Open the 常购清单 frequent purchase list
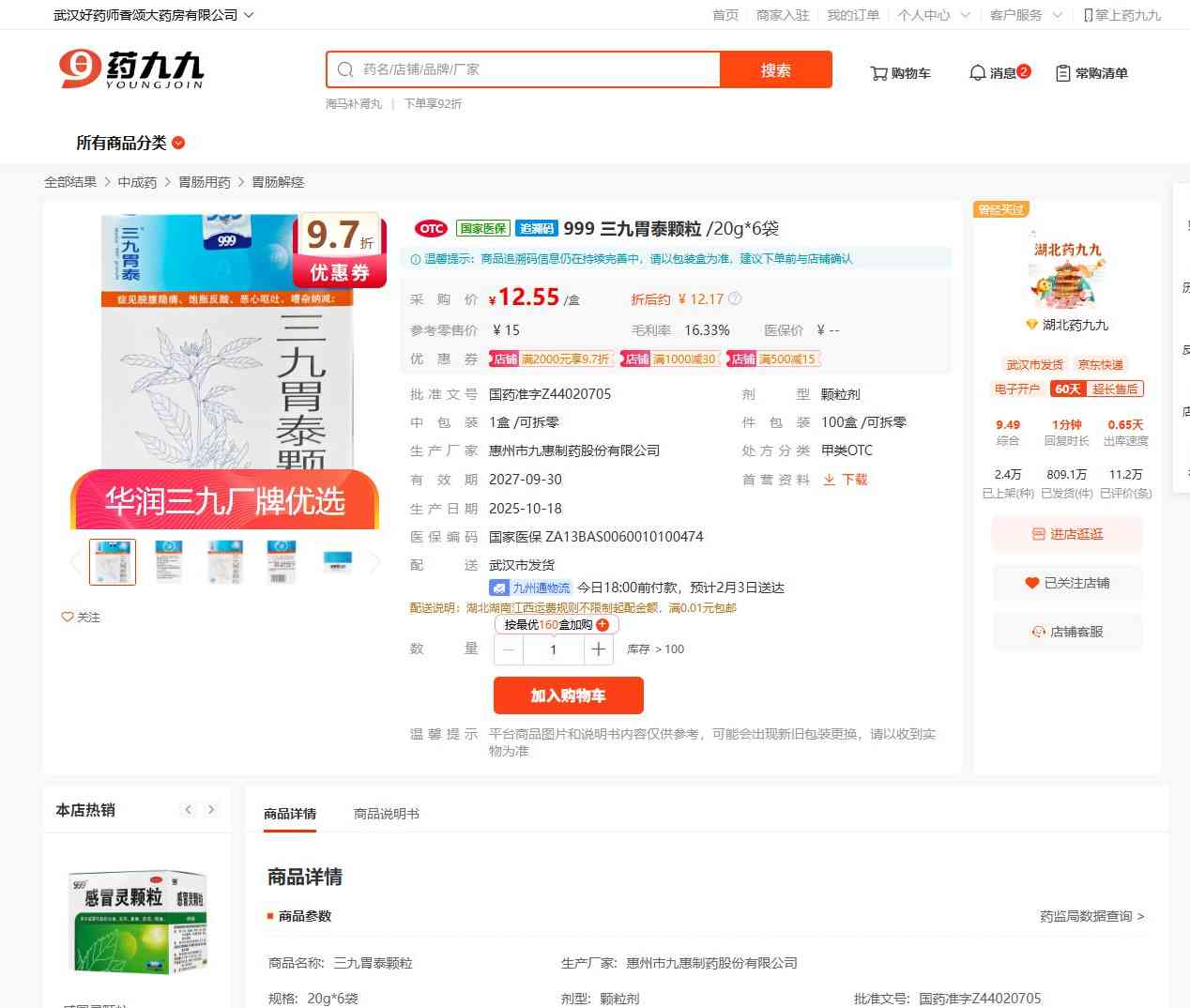Viewport: 1190px width, 1008px height. tap(1091, 73)
